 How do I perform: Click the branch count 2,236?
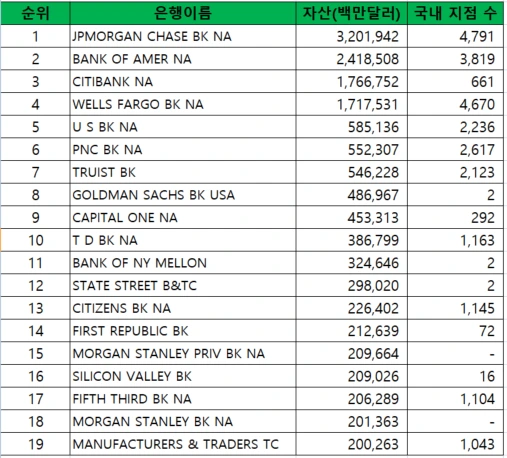[x=477, y=127]
